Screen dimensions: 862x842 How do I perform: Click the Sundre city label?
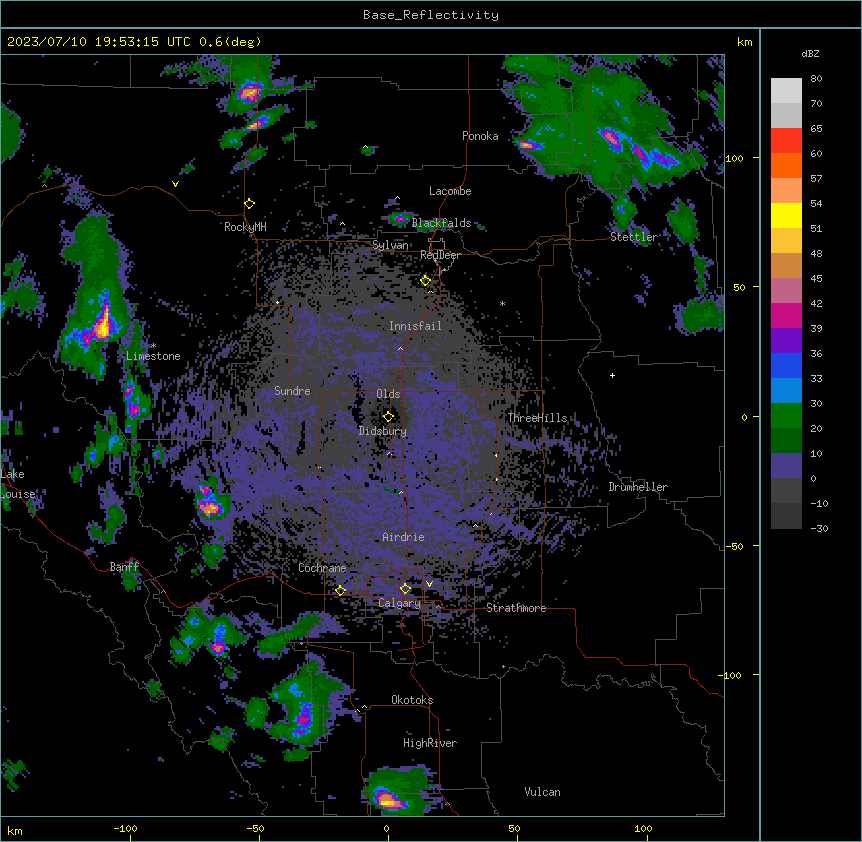[292, 391]
